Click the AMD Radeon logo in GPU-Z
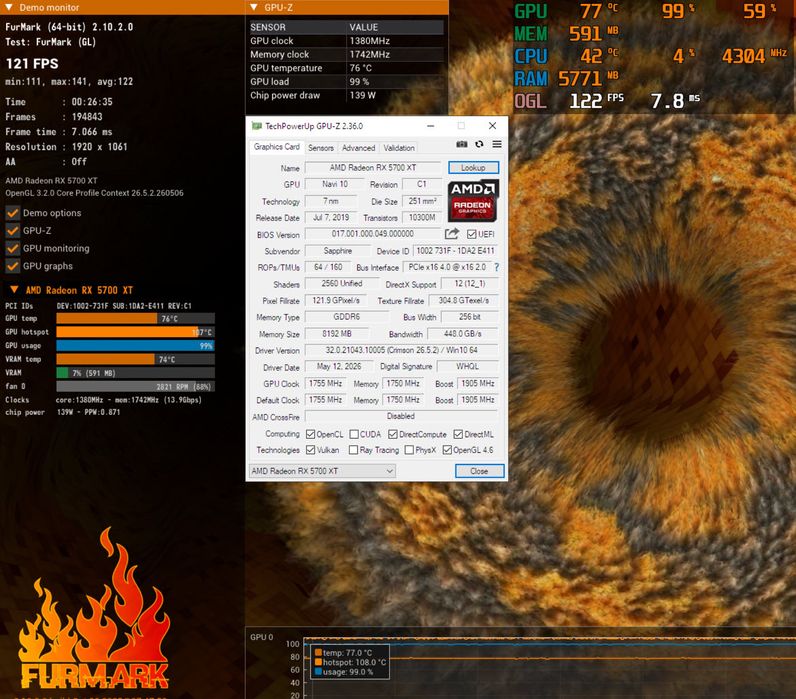The image size is (796, 699). pos(473,201)
